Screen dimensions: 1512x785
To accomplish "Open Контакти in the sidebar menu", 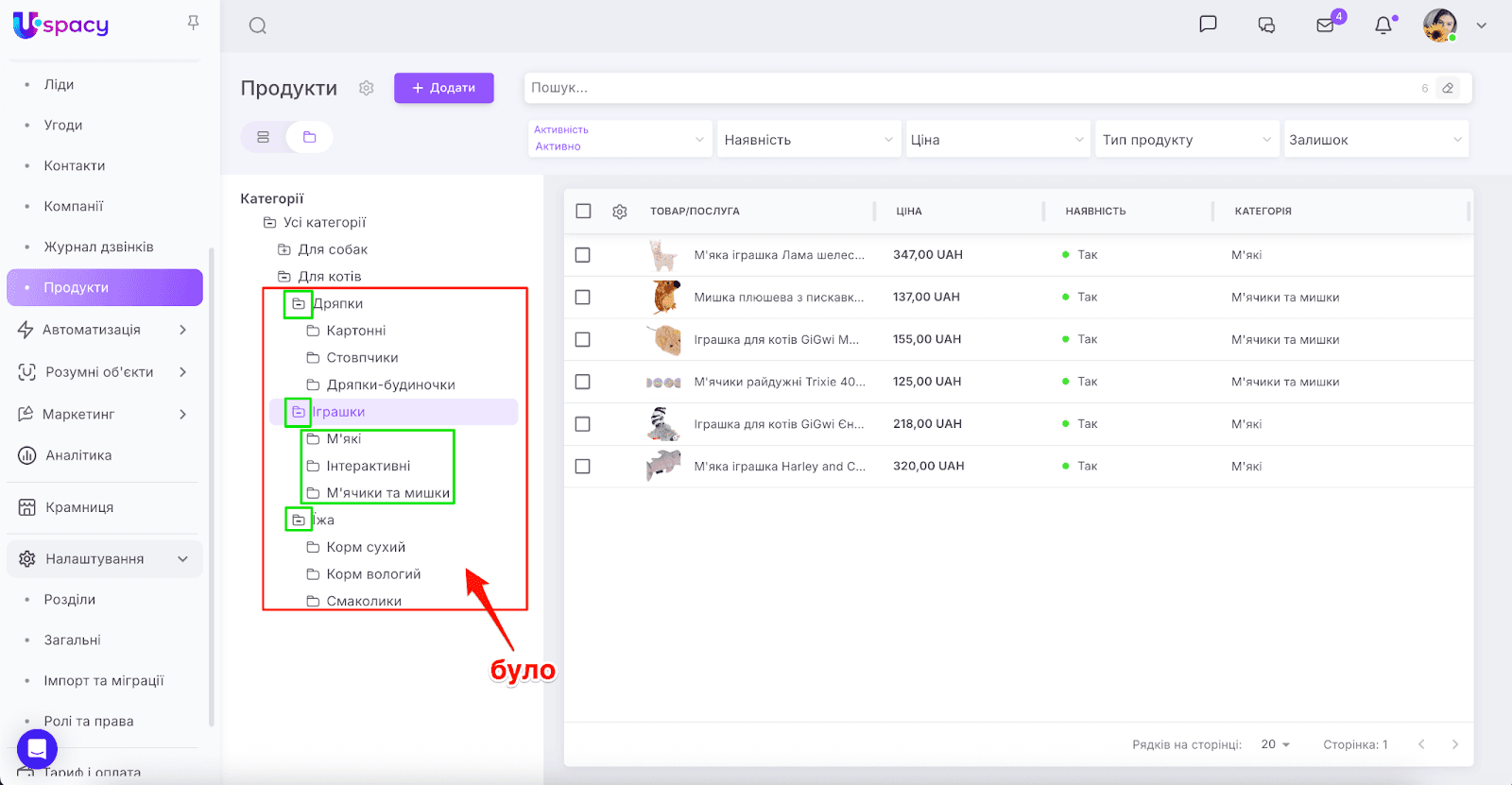I will (75, 165).
